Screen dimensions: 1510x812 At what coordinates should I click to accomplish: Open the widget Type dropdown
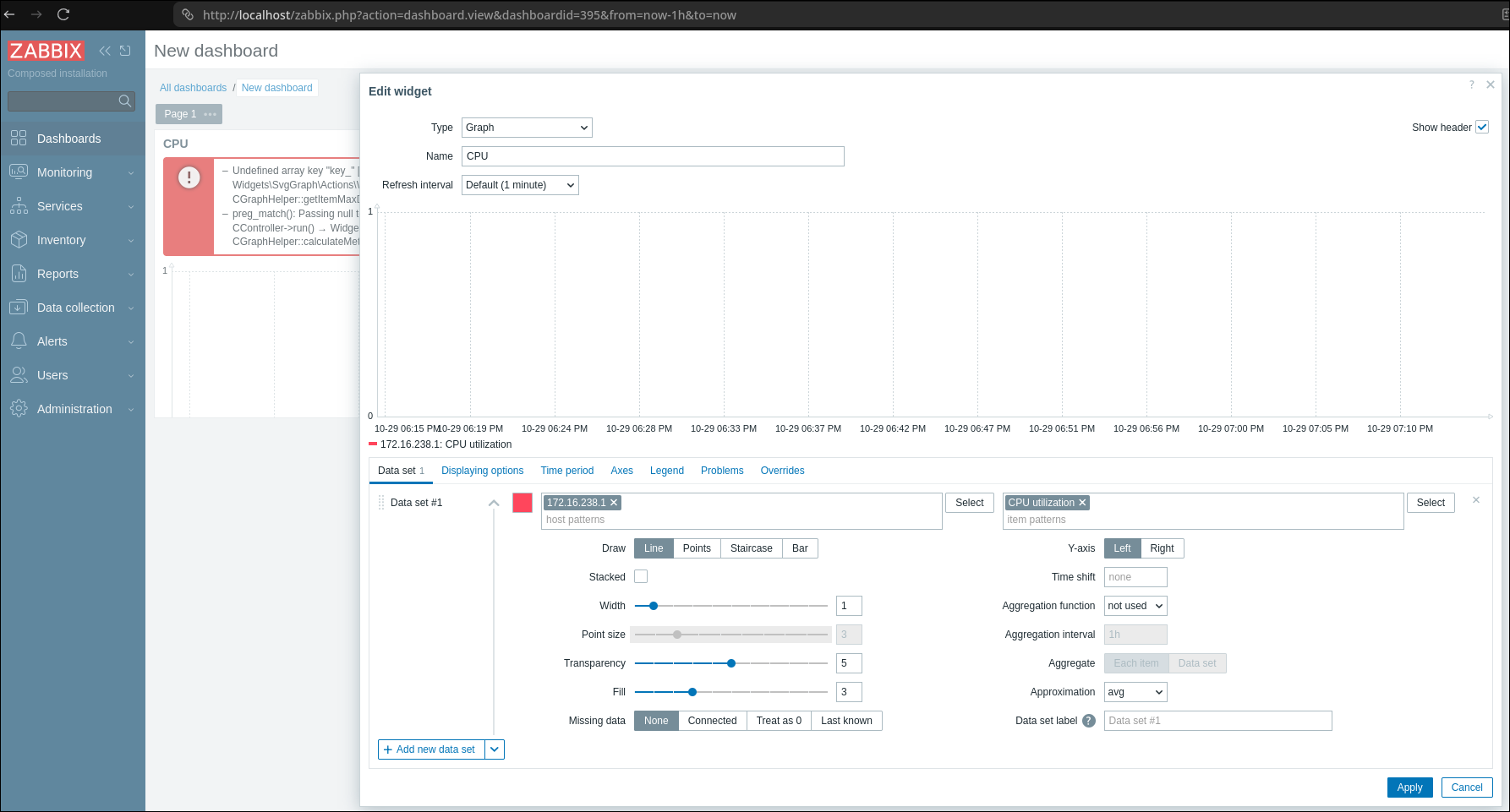tap(526, 128)
